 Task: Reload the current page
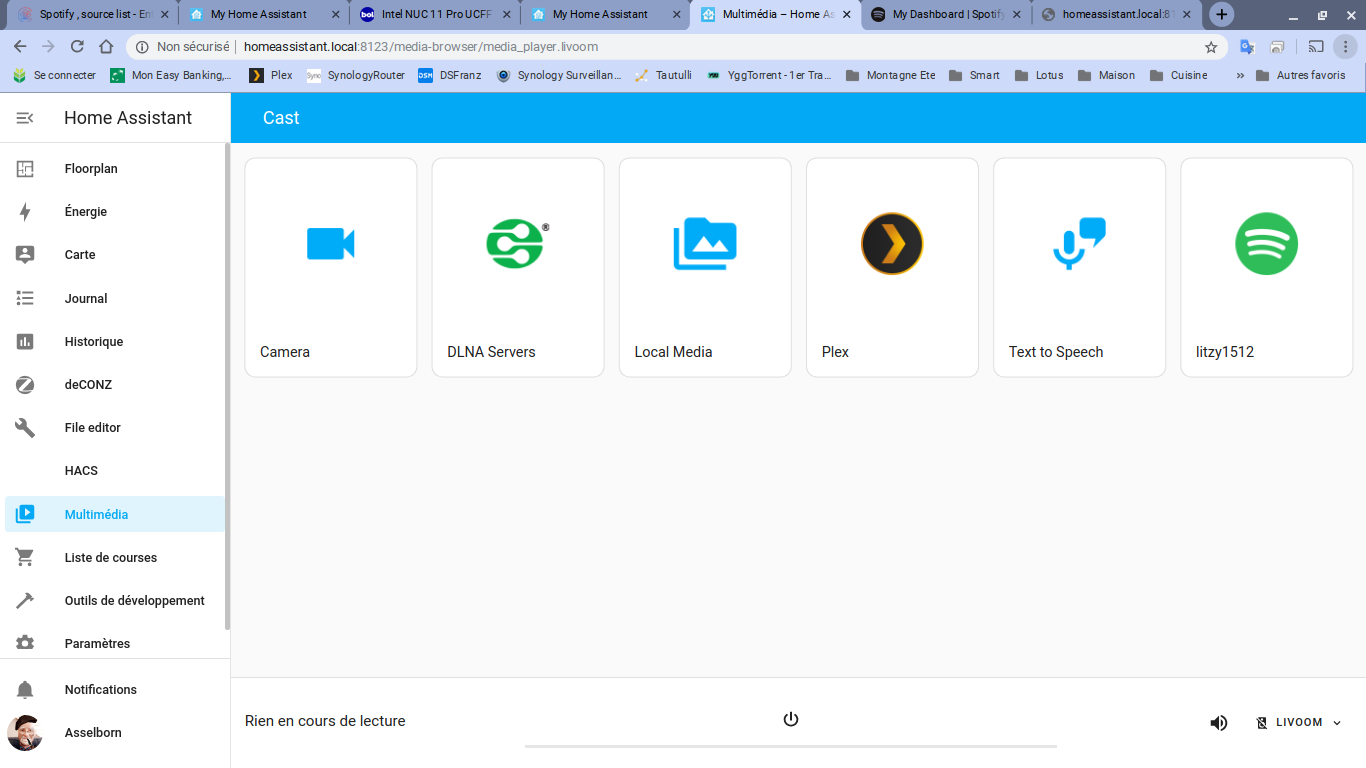pos(77,47)
